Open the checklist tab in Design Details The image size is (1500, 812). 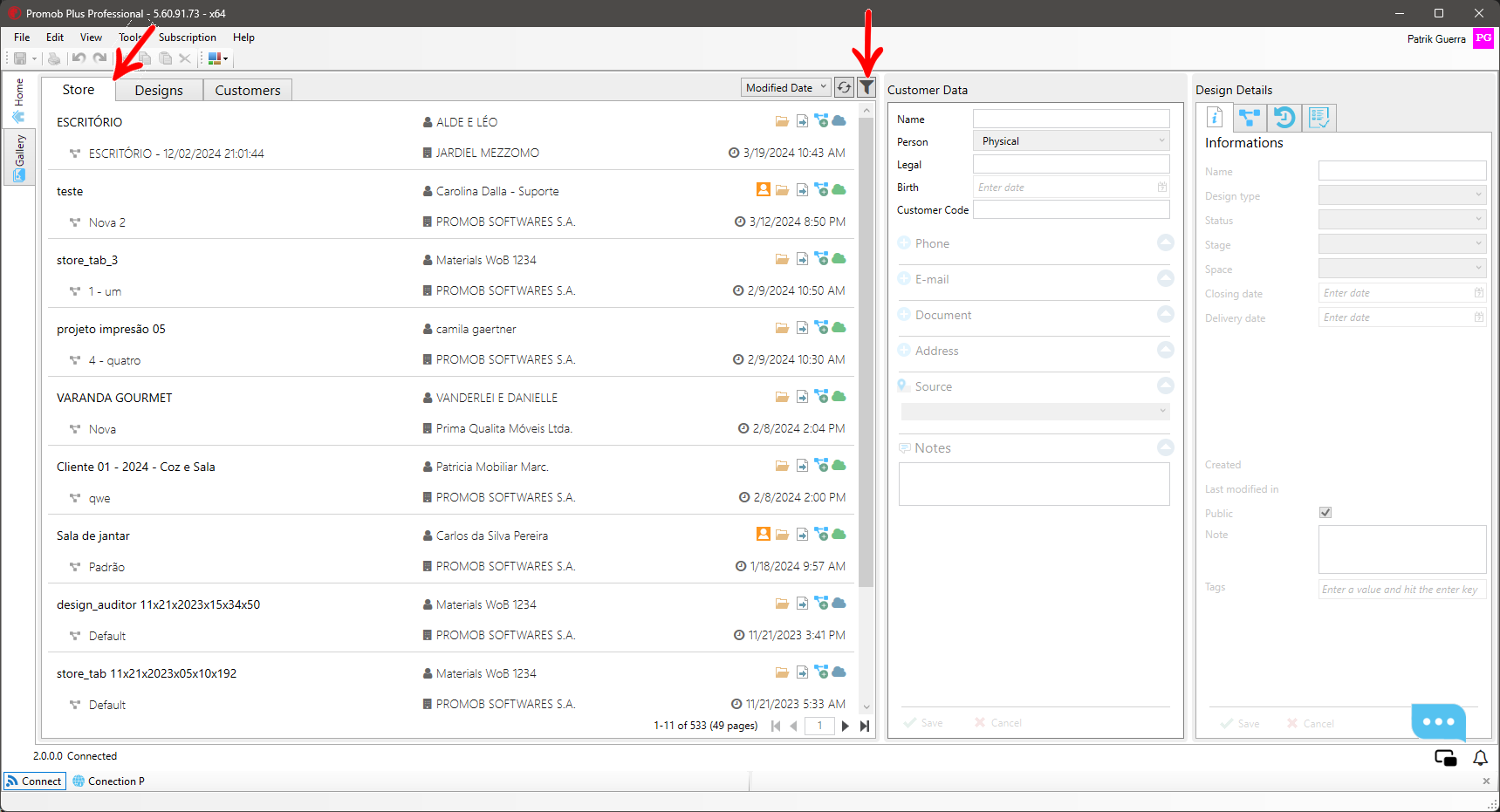[1318, 118]
